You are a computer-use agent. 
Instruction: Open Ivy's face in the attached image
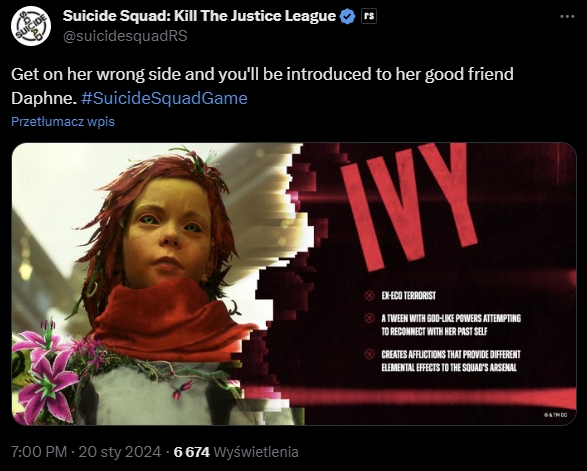(168, 232)
